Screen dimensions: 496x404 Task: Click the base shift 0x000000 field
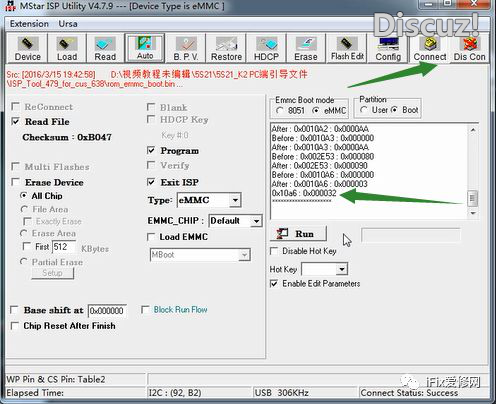pos(107,311)
